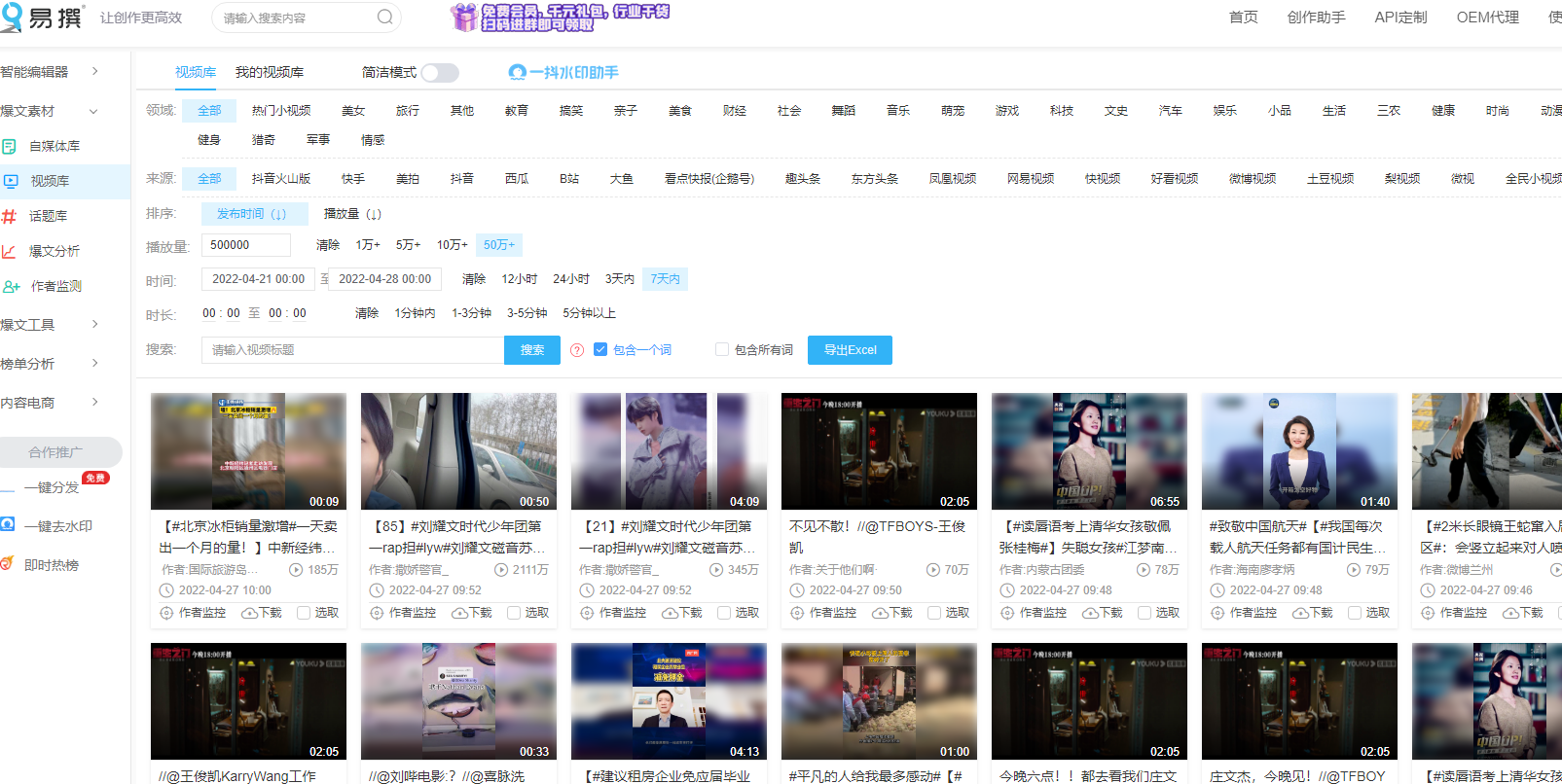This screenshot has height=784, width=1562.
Task: Select the 24小时 time filter
Action: (x=571, y=279)
